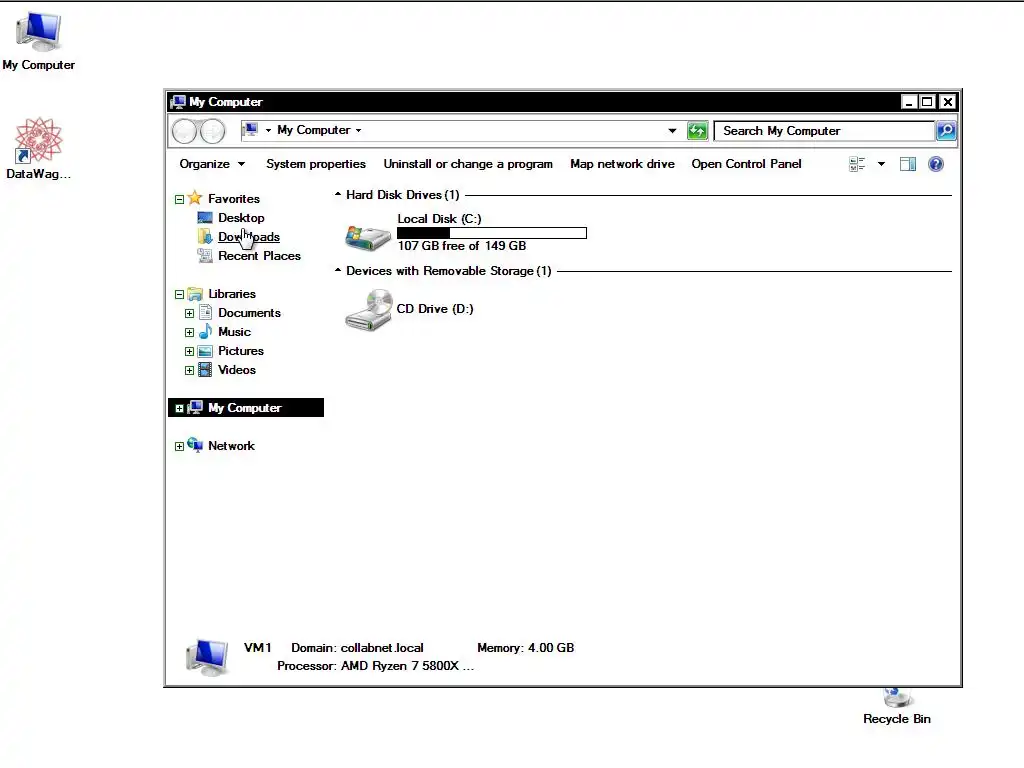The height and width of the screenshot is (768, 1024).
Task: Click the Videos film icon
Action: point(205,370)
